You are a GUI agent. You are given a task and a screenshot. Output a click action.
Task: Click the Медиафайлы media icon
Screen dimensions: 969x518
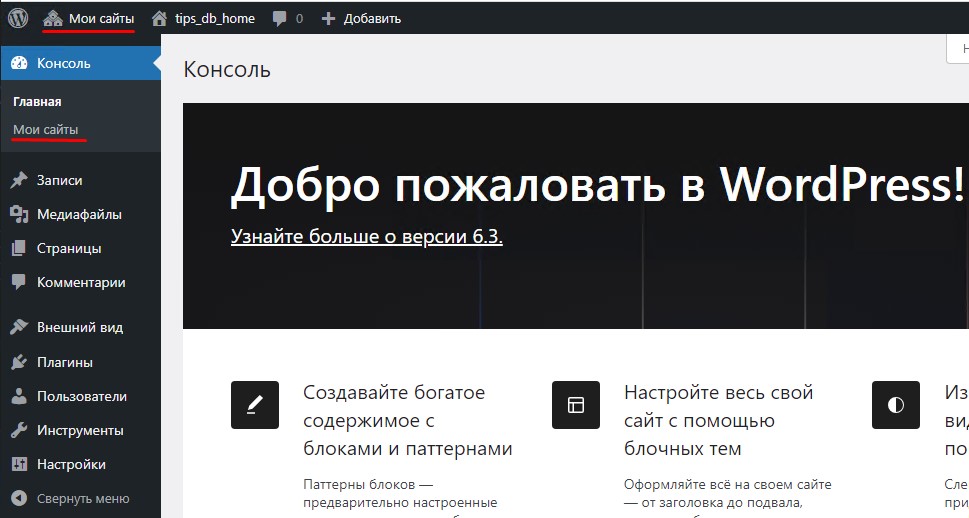tap(18, 214)
